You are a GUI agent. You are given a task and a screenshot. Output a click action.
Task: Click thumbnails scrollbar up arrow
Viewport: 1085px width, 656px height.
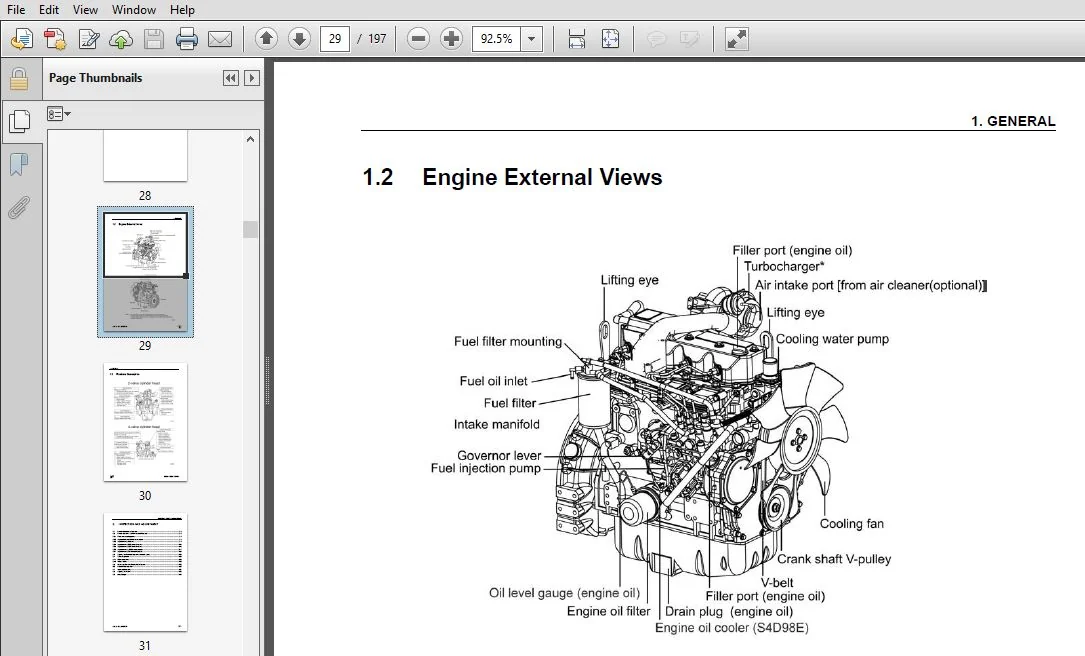pos(250,139)
